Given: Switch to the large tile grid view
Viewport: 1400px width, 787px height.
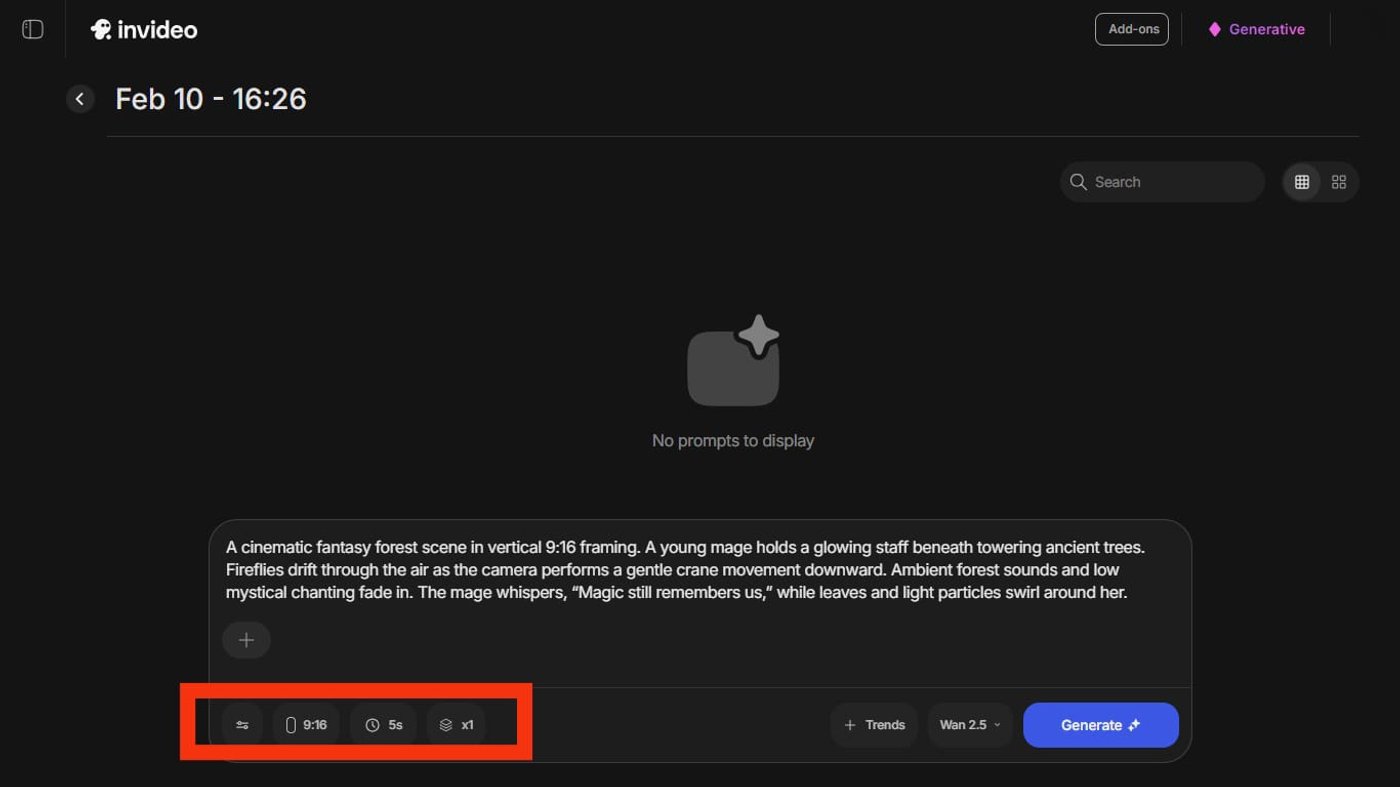Looking at the screenshot, I should 1339,182.
